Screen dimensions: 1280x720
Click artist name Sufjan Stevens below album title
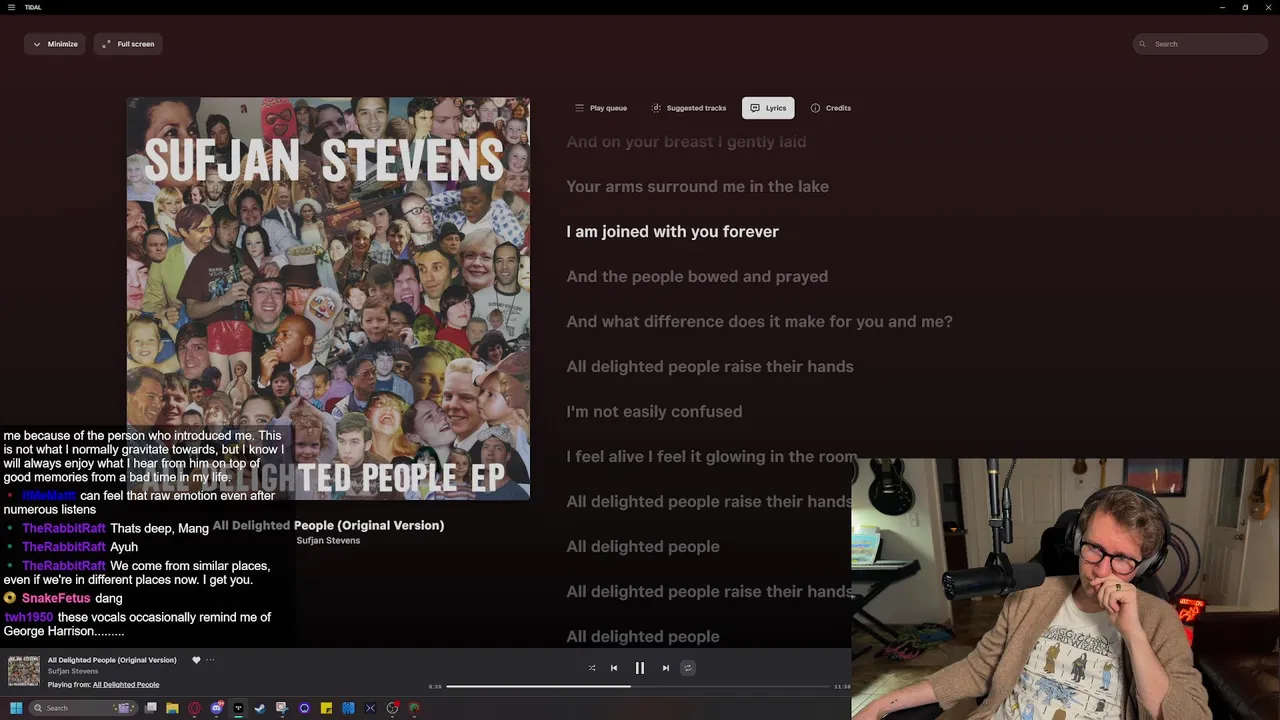pos(328,540)
